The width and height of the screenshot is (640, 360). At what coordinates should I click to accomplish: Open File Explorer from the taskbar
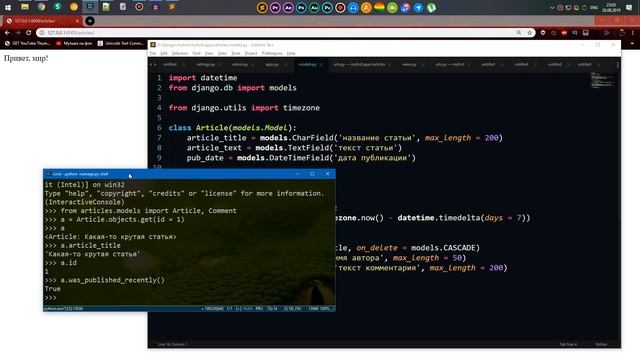coord(24,7)
